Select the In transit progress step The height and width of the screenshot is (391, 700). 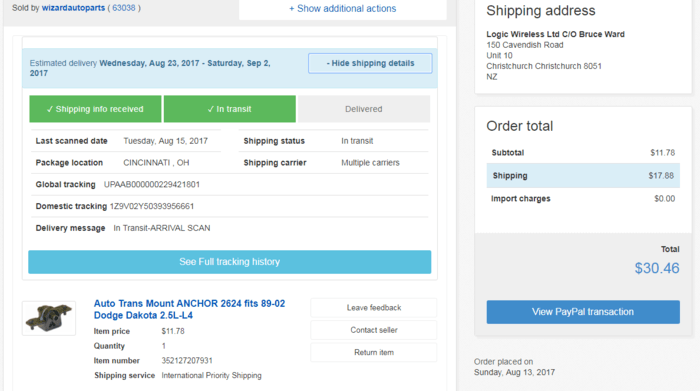(x=229, y=109)
